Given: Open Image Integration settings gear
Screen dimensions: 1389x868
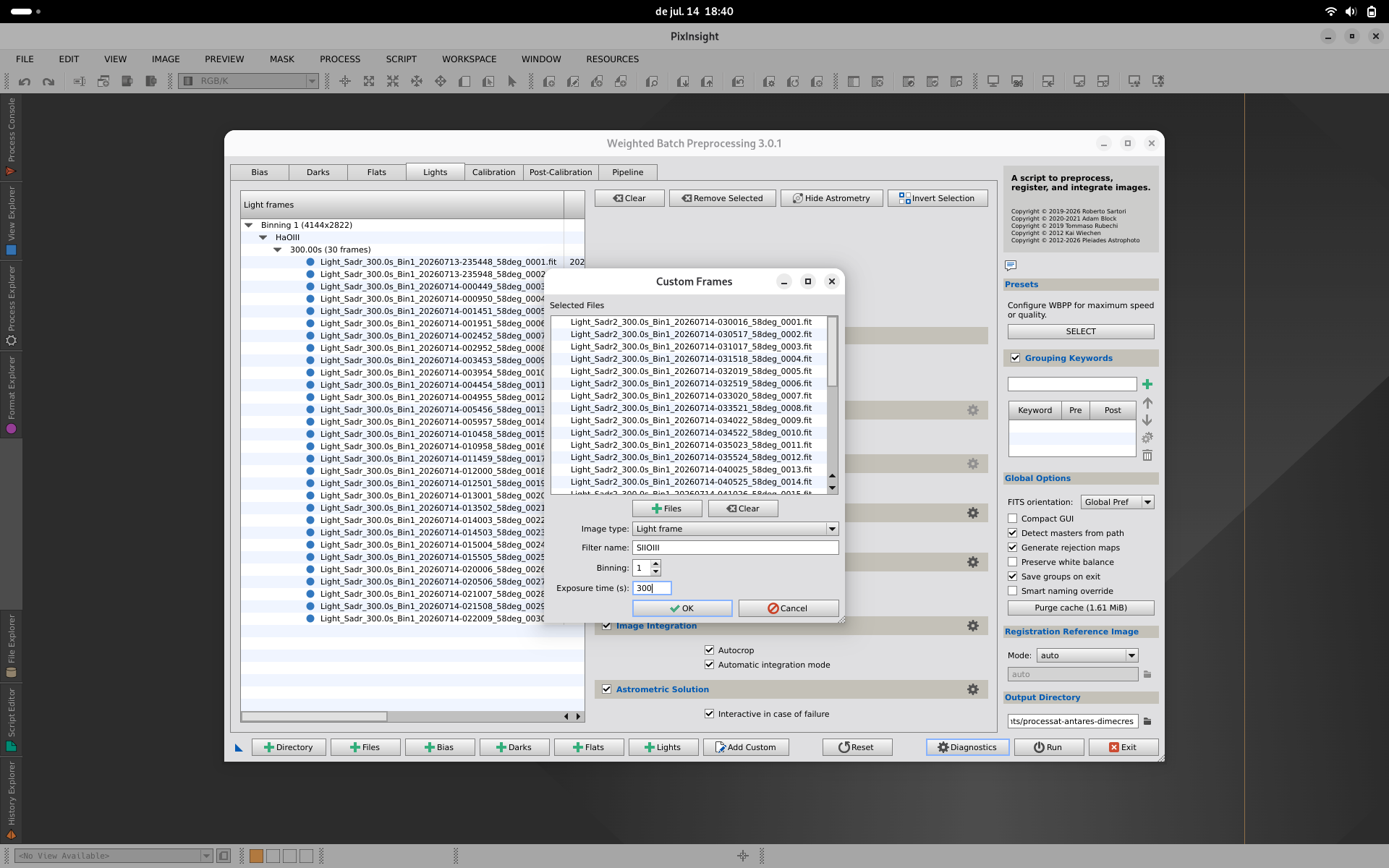Looking at the screenshot, I should pos(973,626).
